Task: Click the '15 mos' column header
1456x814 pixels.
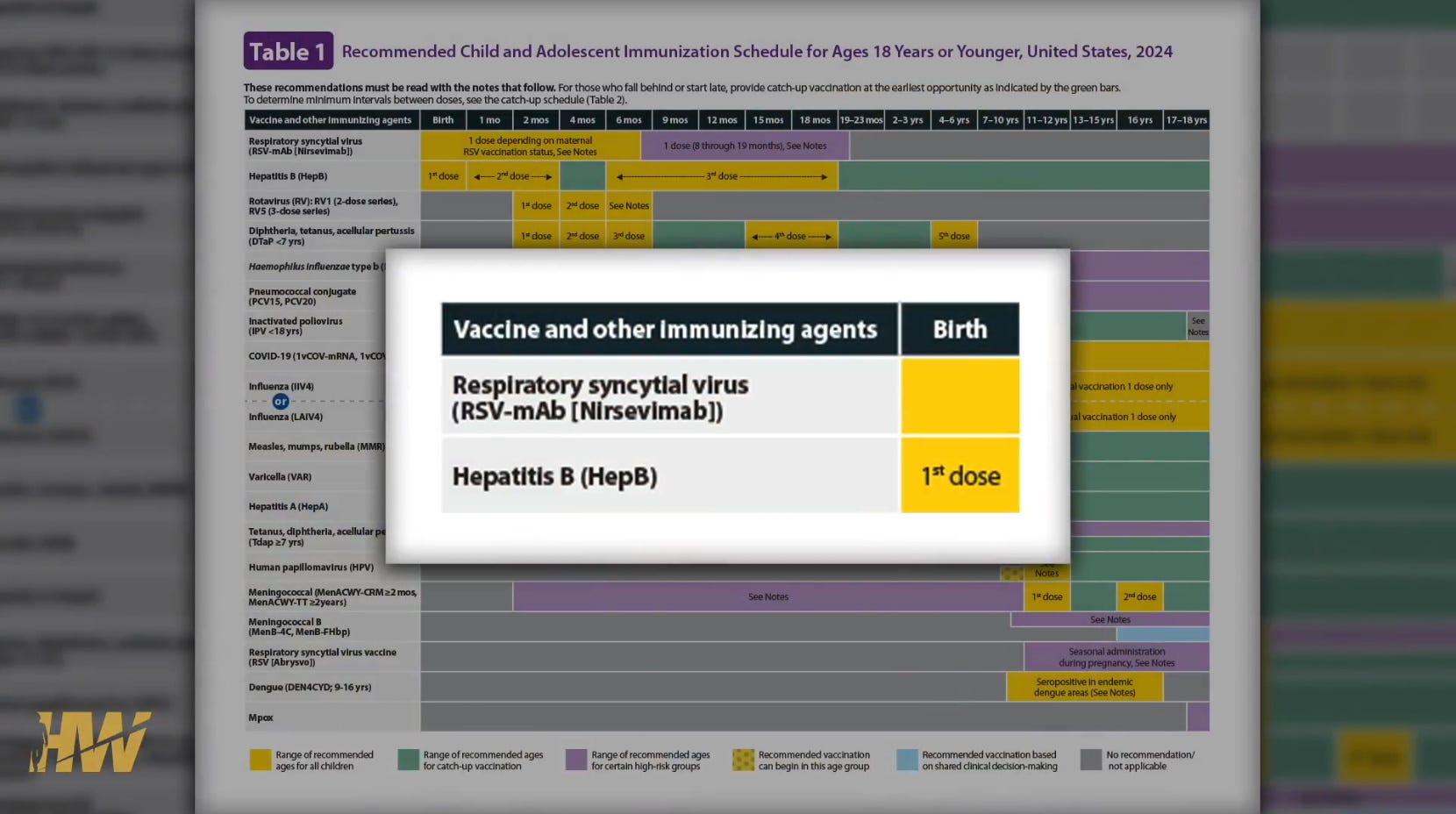Action: [768, 120]
